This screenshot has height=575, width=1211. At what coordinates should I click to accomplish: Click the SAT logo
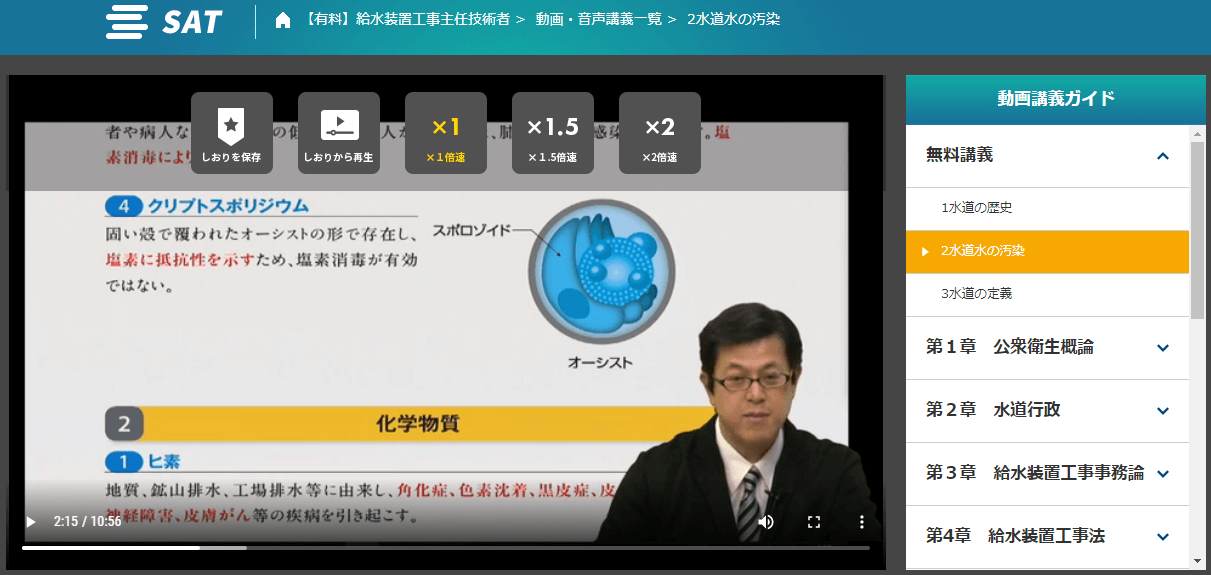tap(164, 21)
